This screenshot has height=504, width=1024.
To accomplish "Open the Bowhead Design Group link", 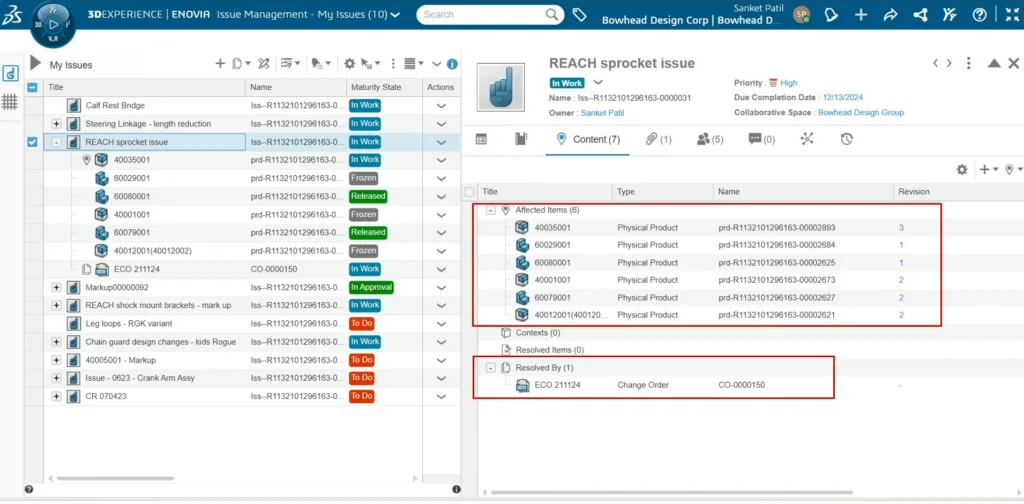I will [x=861, y=112].
